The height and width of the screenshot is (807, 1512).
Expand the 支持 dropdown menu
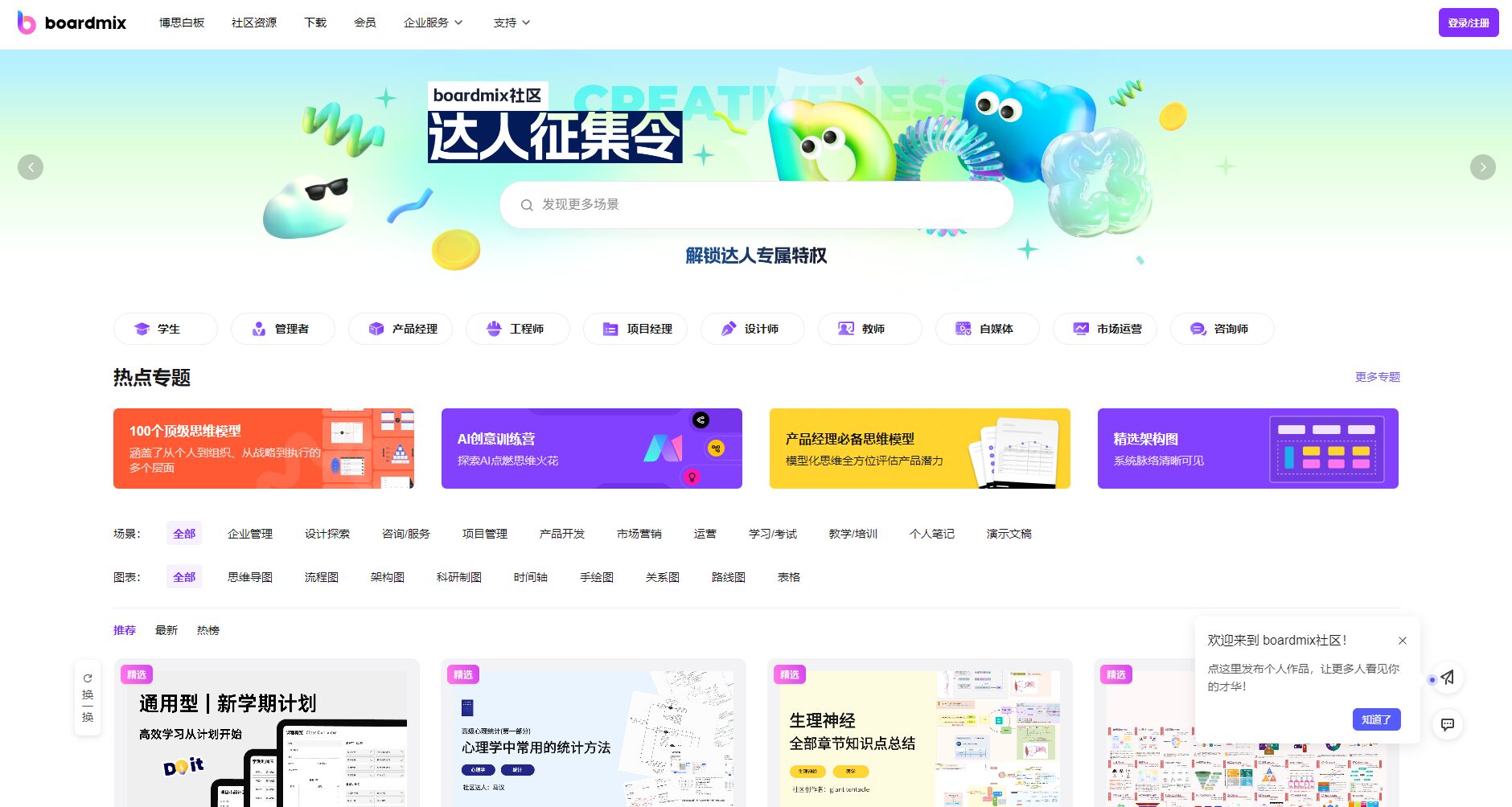coord(512,23)
